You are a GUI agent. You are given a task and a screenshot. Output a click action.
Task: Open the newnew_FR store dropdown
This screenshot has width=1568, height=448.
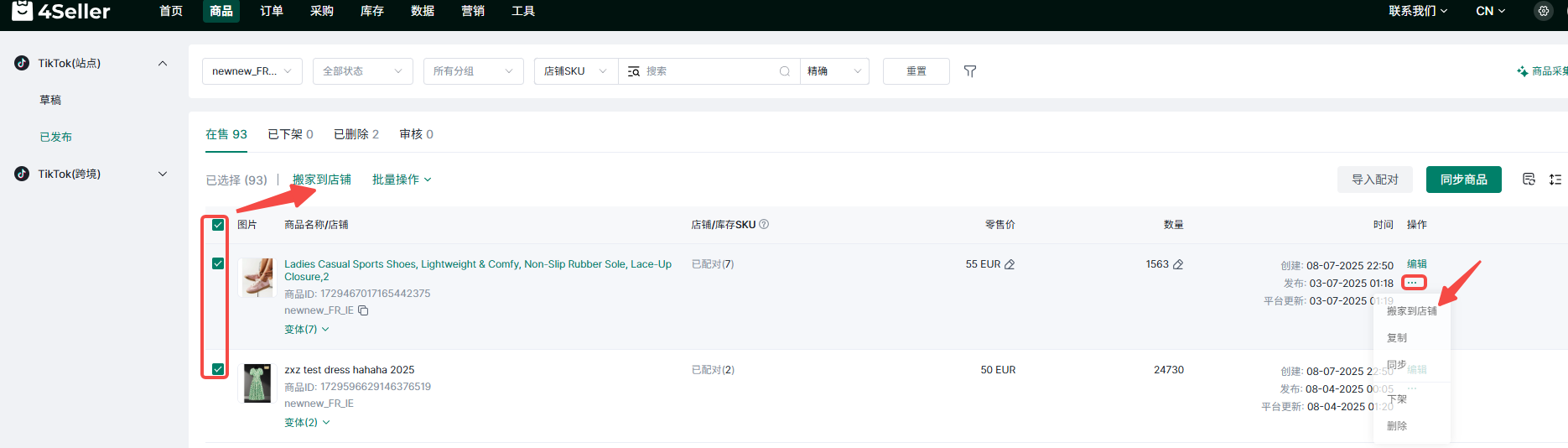point(252,71)
